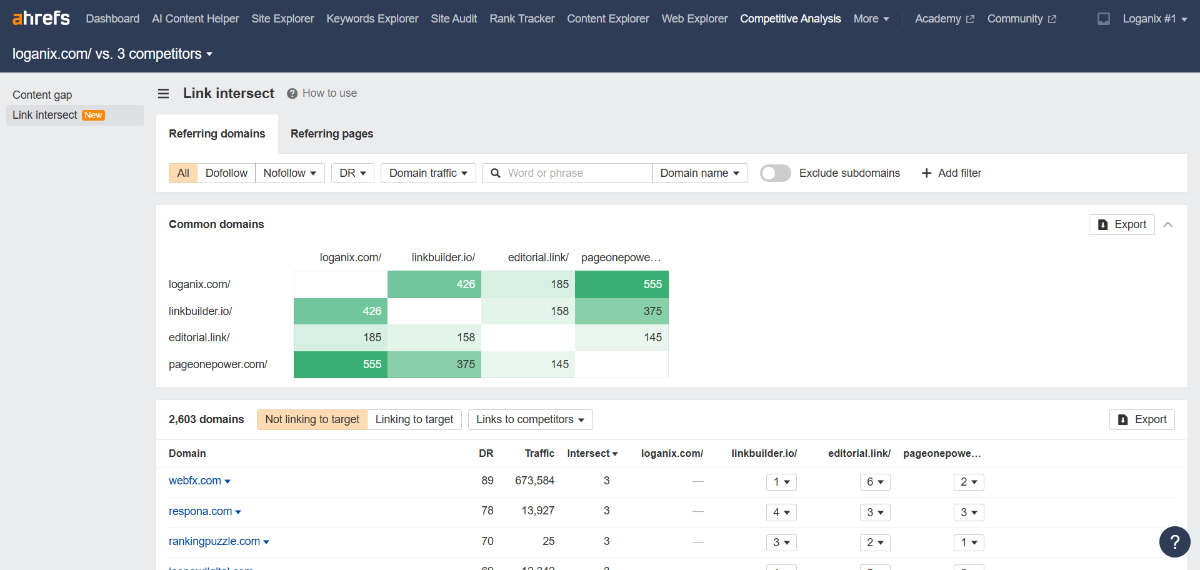
Task: Open Rank Tracker
Action: 522,19
